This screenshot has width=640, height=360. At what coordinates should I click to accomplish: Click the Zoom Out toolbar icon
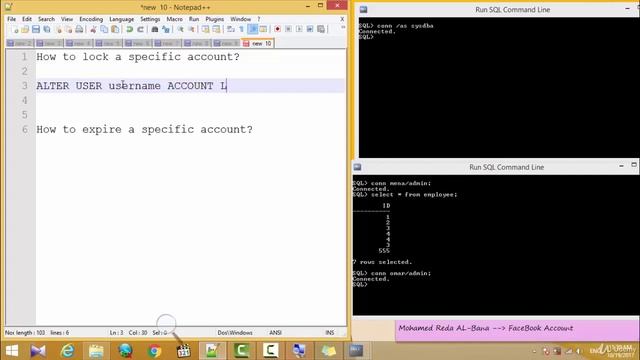pyautogui.click(x=191, y=29)
